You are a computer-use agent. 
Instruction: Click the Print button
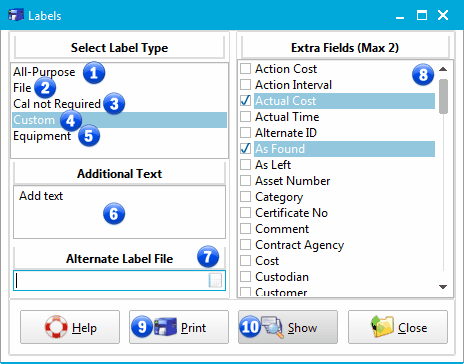179,327
